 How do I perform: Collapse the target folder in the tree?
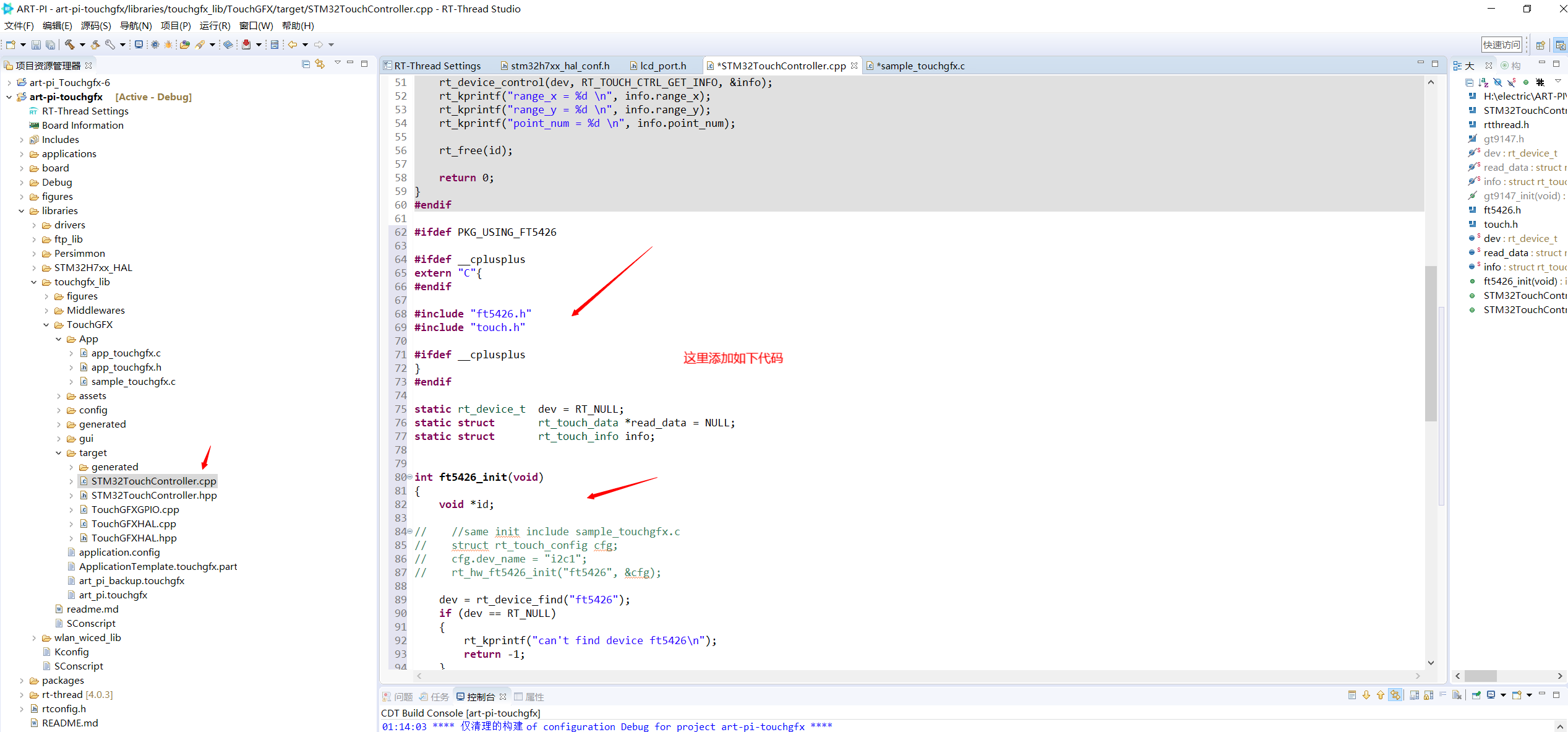tap(59, 453)
